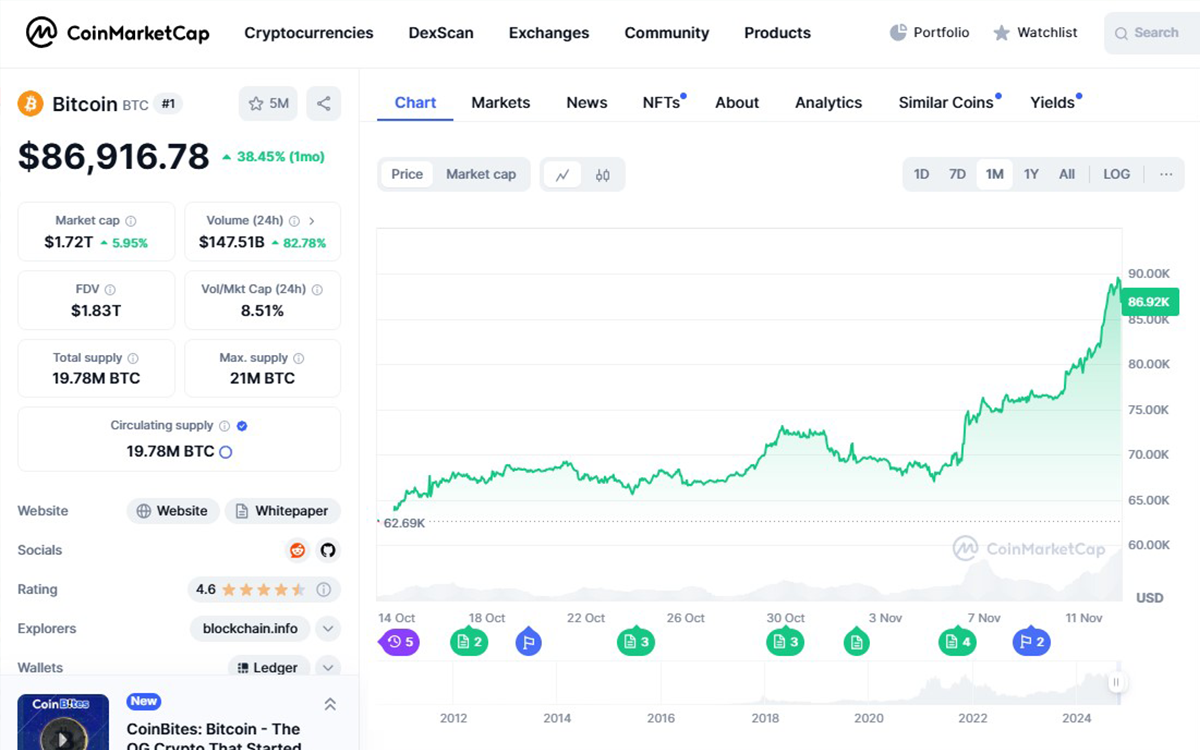Open blockchain.info explorer
1200x750 pixels.
[250, 629]
